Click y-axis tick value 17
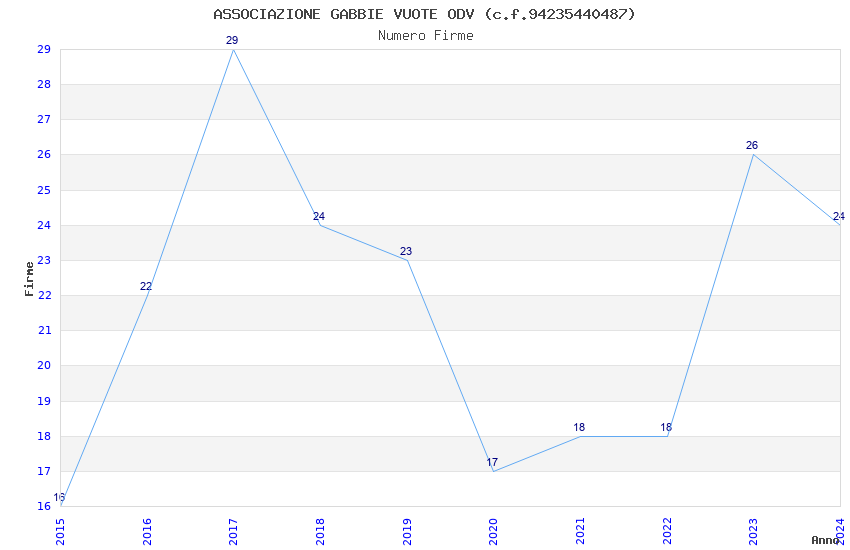This screenshot has height=550, width=850. tap(44, 471)
